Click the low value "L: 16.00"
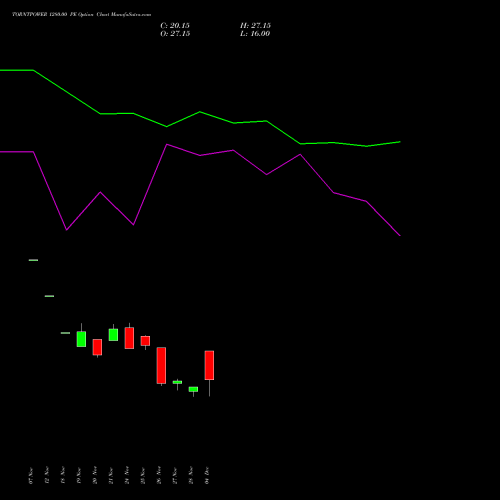 (x=255, y=34)
